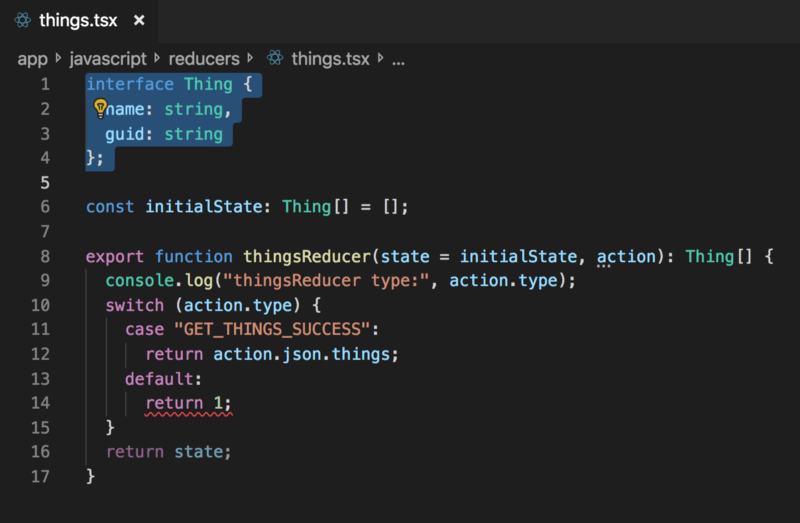Place cursor on the "const" keyword on line 6
The height and width of the screenshot is (523, 800).
tap(110, 207)
